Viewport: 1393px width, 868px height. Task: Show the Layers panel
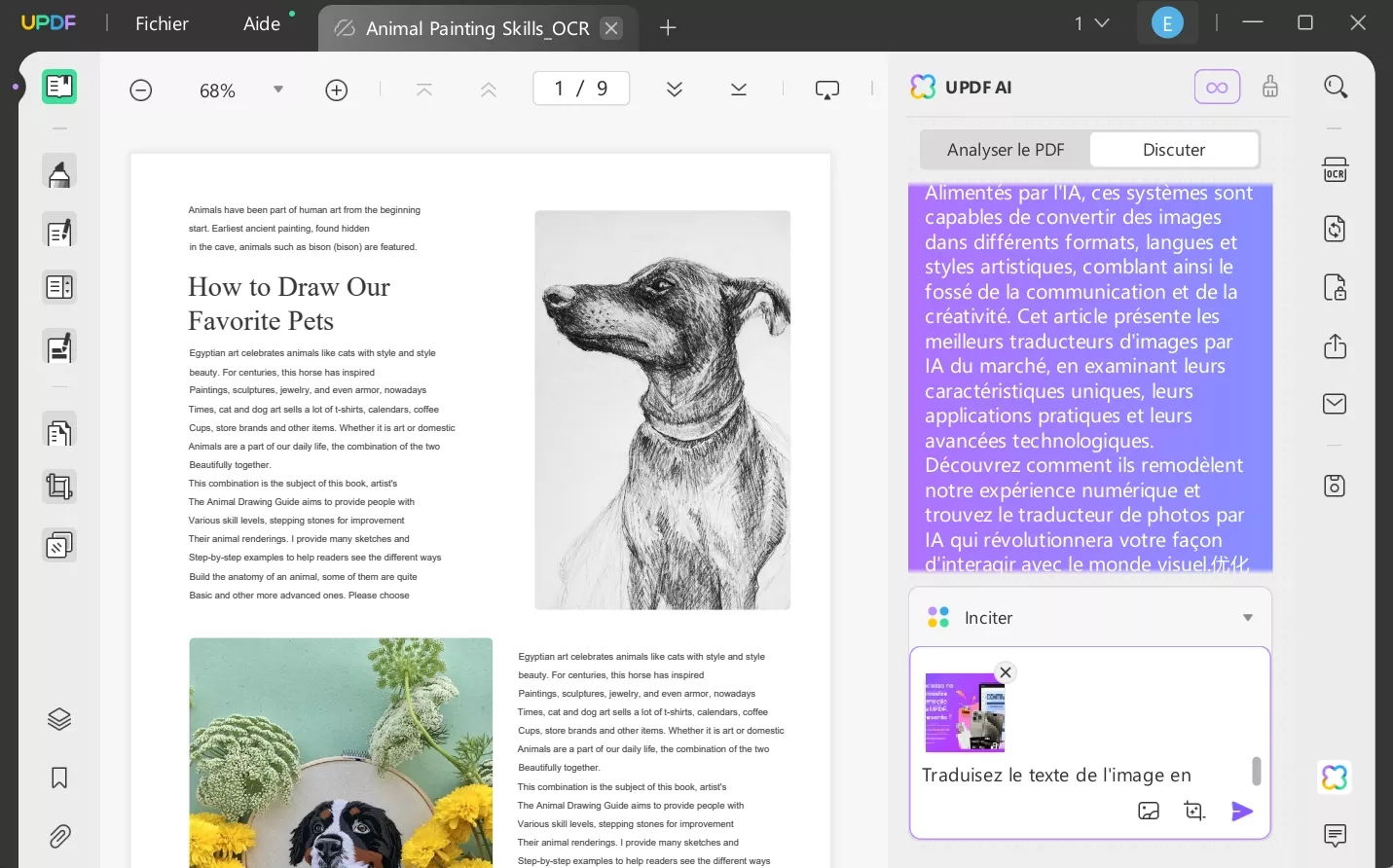[59, 719]
